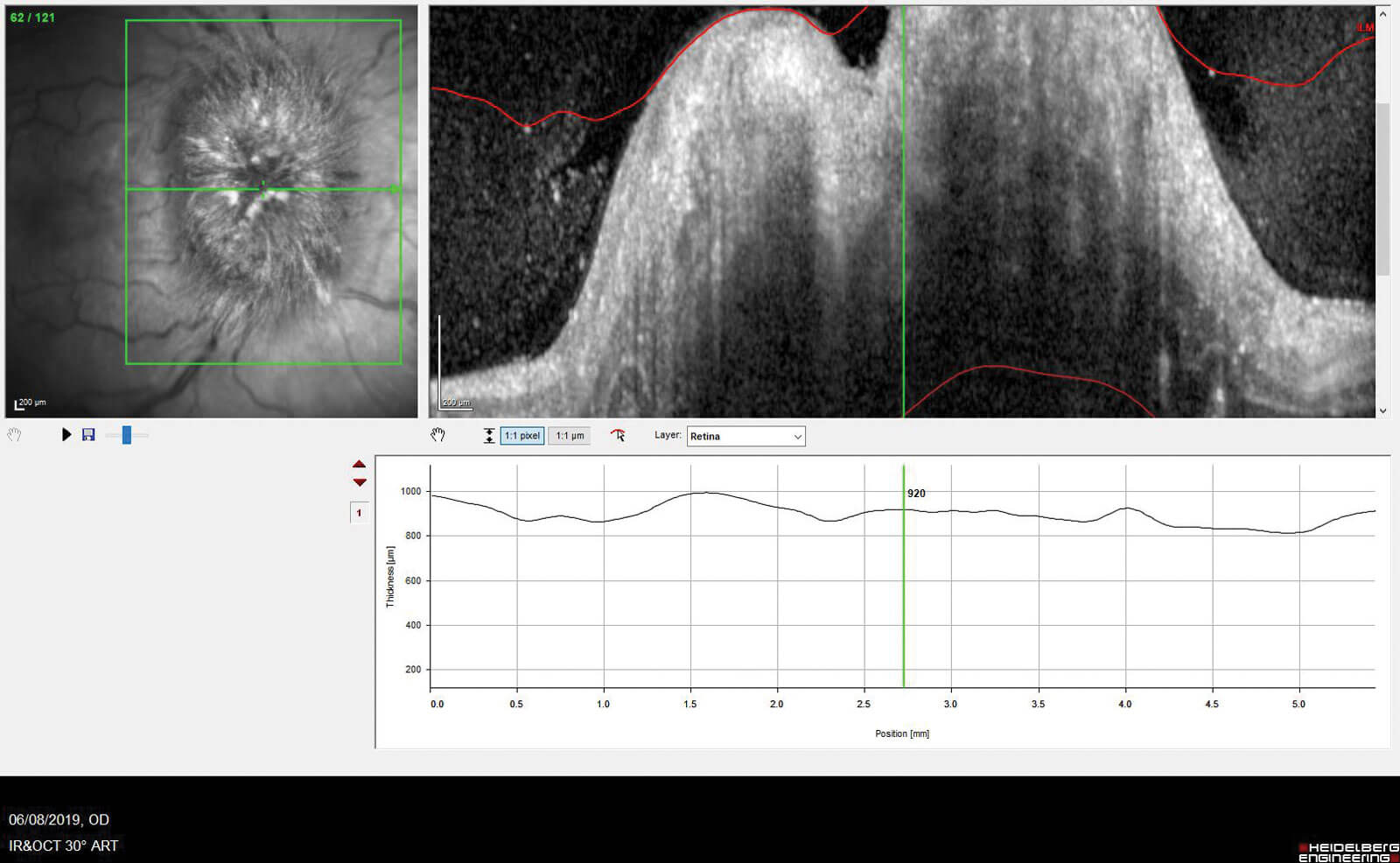Play the B-scan sequence
The image size is (1400, 863).
click(x=66, y=435)
